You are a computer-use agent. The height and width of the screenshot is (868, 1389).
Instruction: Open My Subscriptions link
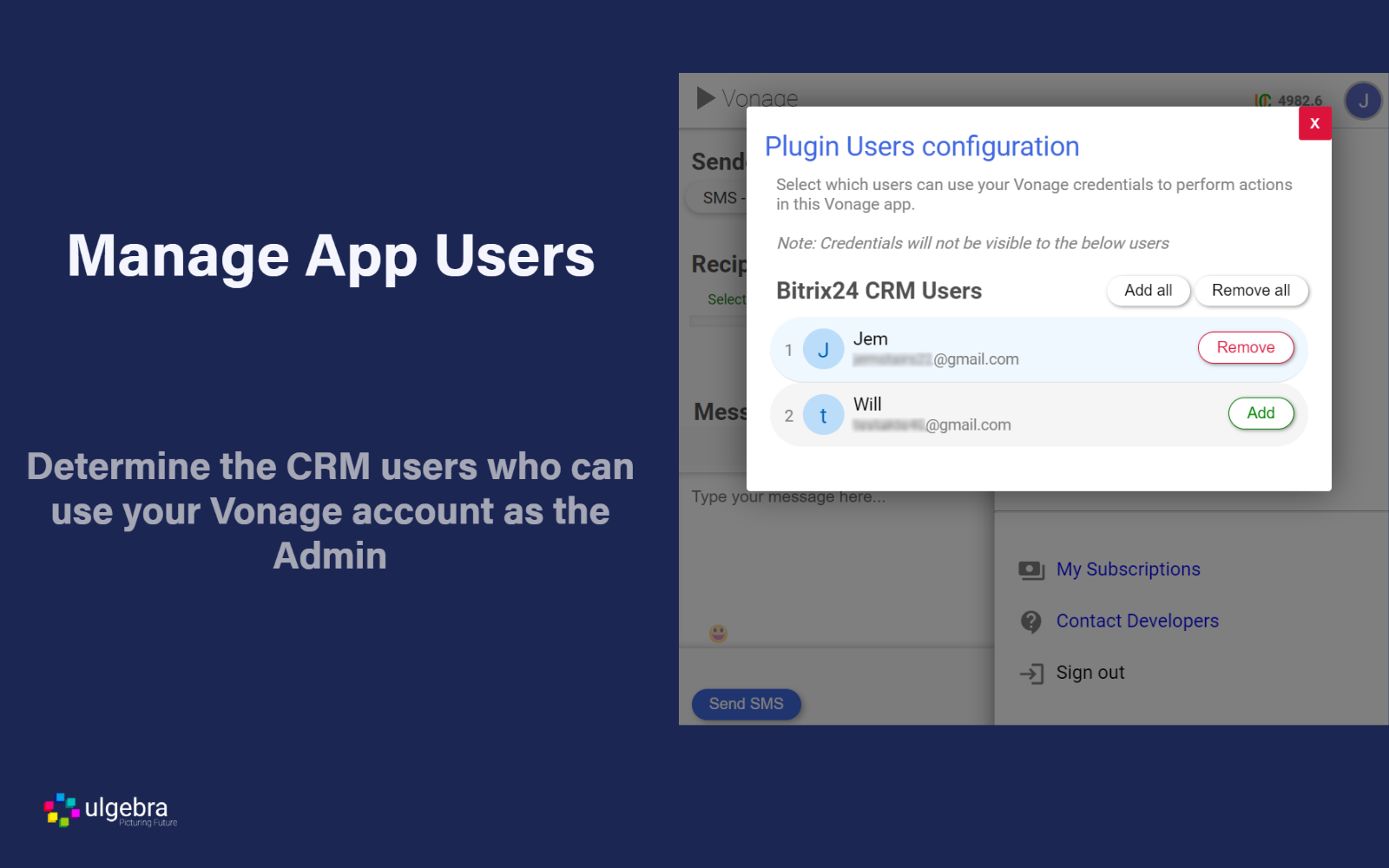point(1128,569)
